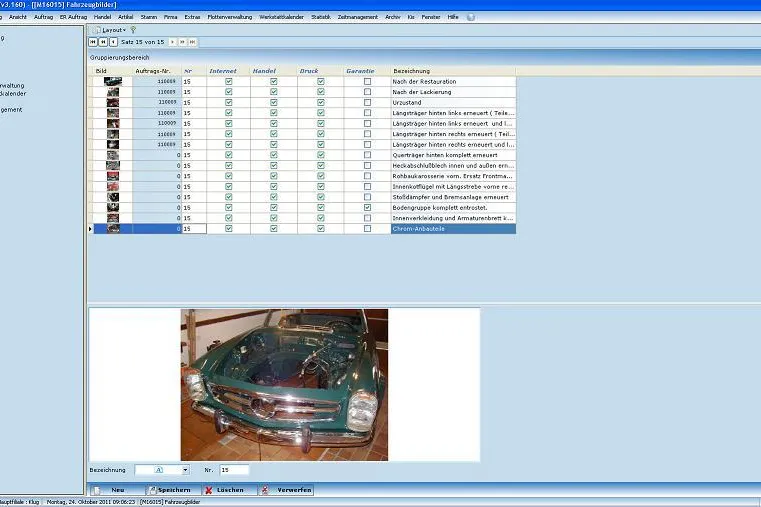The image size is (761, 507).
Task: Click the Nr. input field below image
Action: pyautogui.click(x=234, y=470)
